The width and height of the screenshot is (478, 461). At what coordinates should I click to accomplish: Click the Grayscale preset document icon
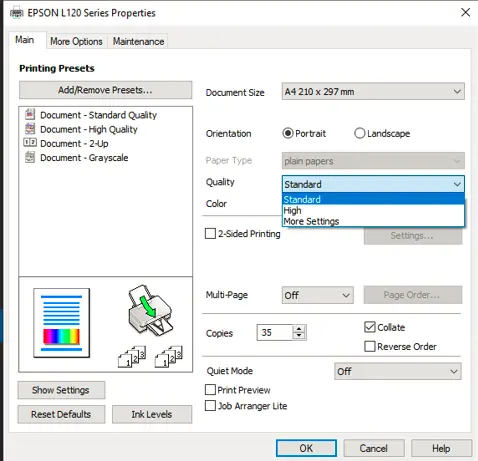(30, 157)
